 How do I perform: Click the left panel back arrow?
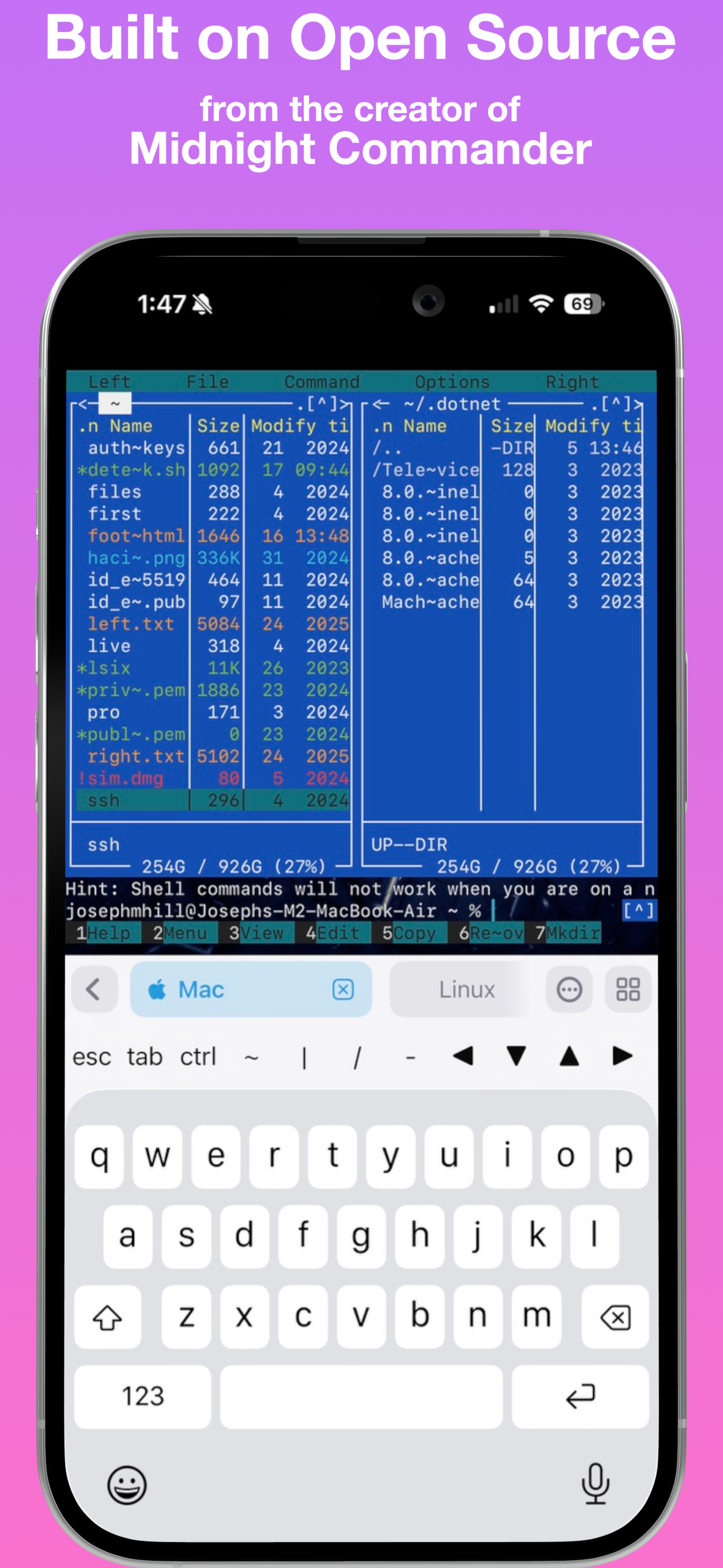[x=88, y=404]
